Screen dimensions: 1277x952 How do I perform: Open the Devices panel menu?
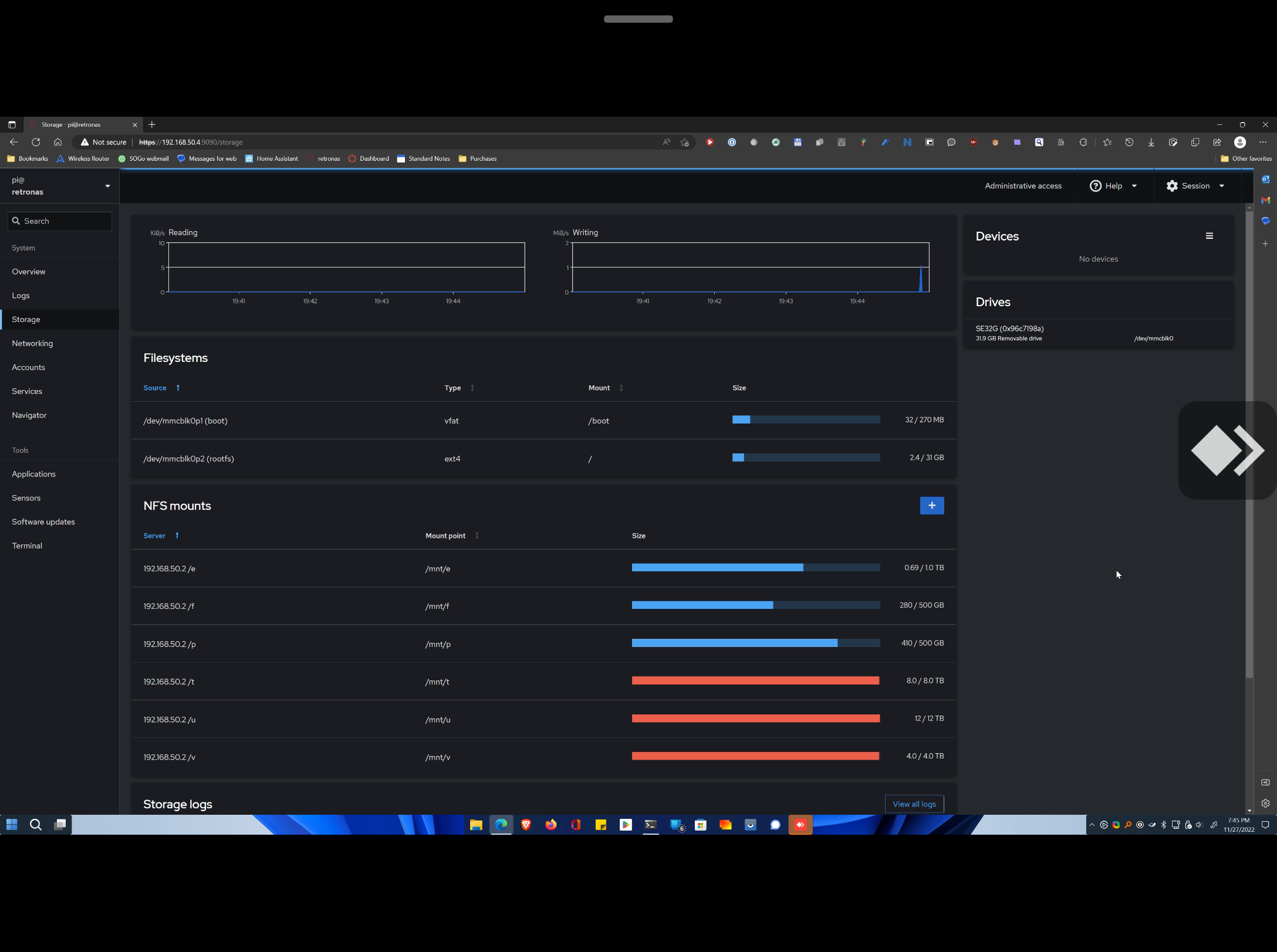pyautogui.click(x=1210, y=235)
